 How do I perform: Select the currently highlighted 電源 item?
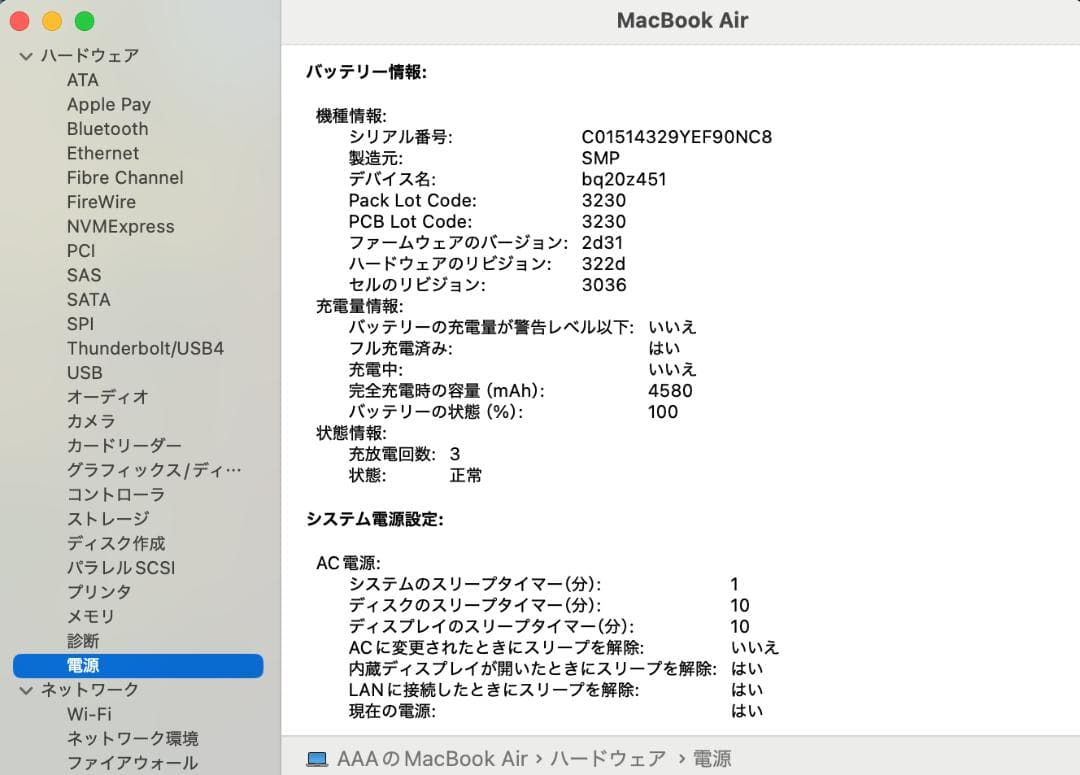85,665
